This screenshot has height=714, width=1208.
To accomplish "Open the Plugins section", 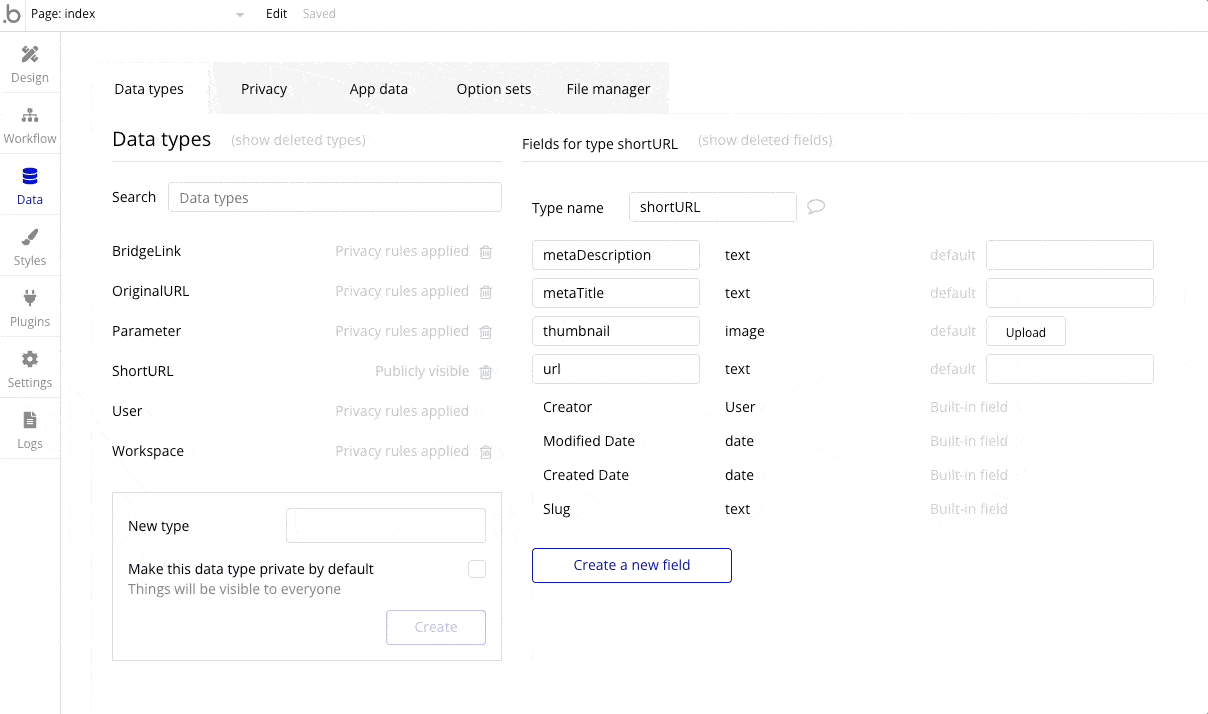I will click(x=30, y=308).
